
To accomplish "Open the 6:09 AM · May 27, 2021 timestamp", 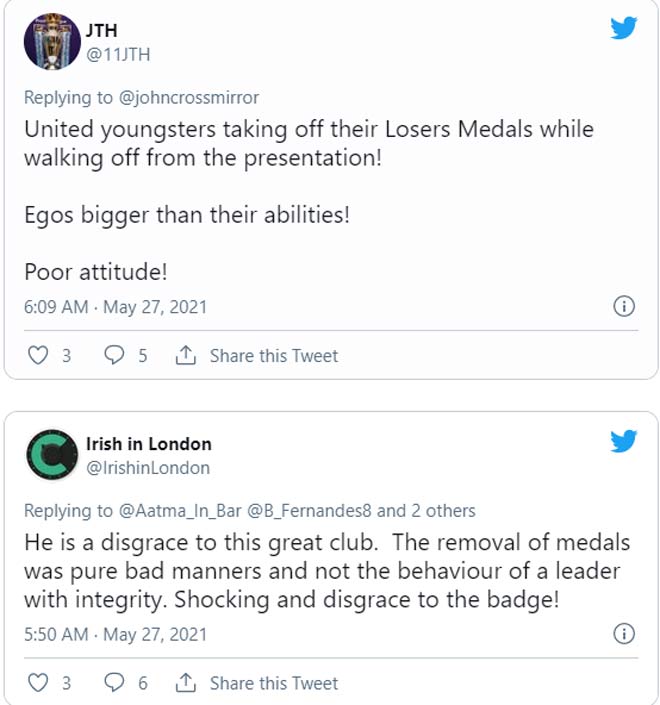I will (115, 306).
